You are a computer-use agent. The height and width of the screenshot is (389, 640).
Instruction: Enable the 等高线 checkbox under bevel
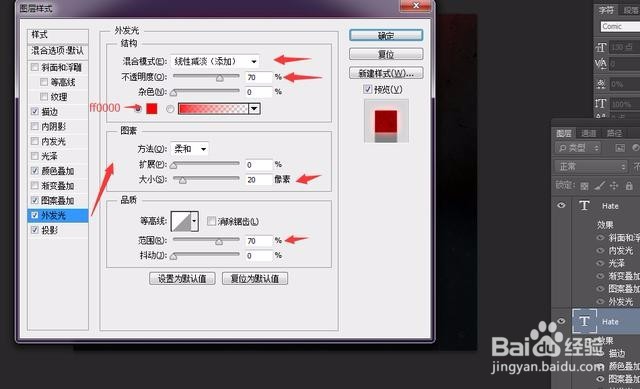click(44, 82)
